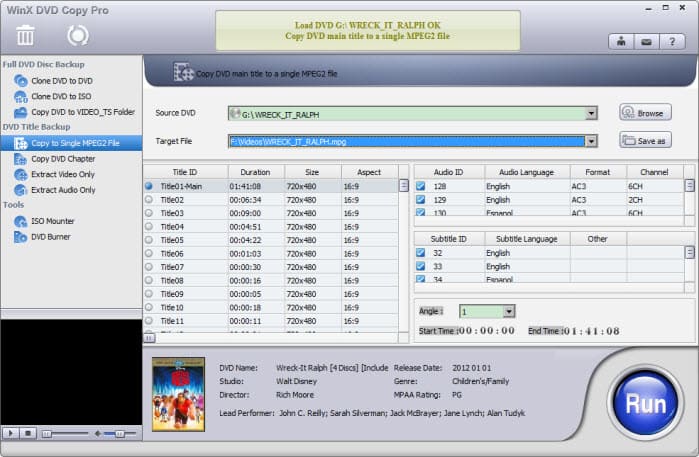Open the ISO Mounter tool label
Viewport: 699px width, 457px height.
point(53,221)
